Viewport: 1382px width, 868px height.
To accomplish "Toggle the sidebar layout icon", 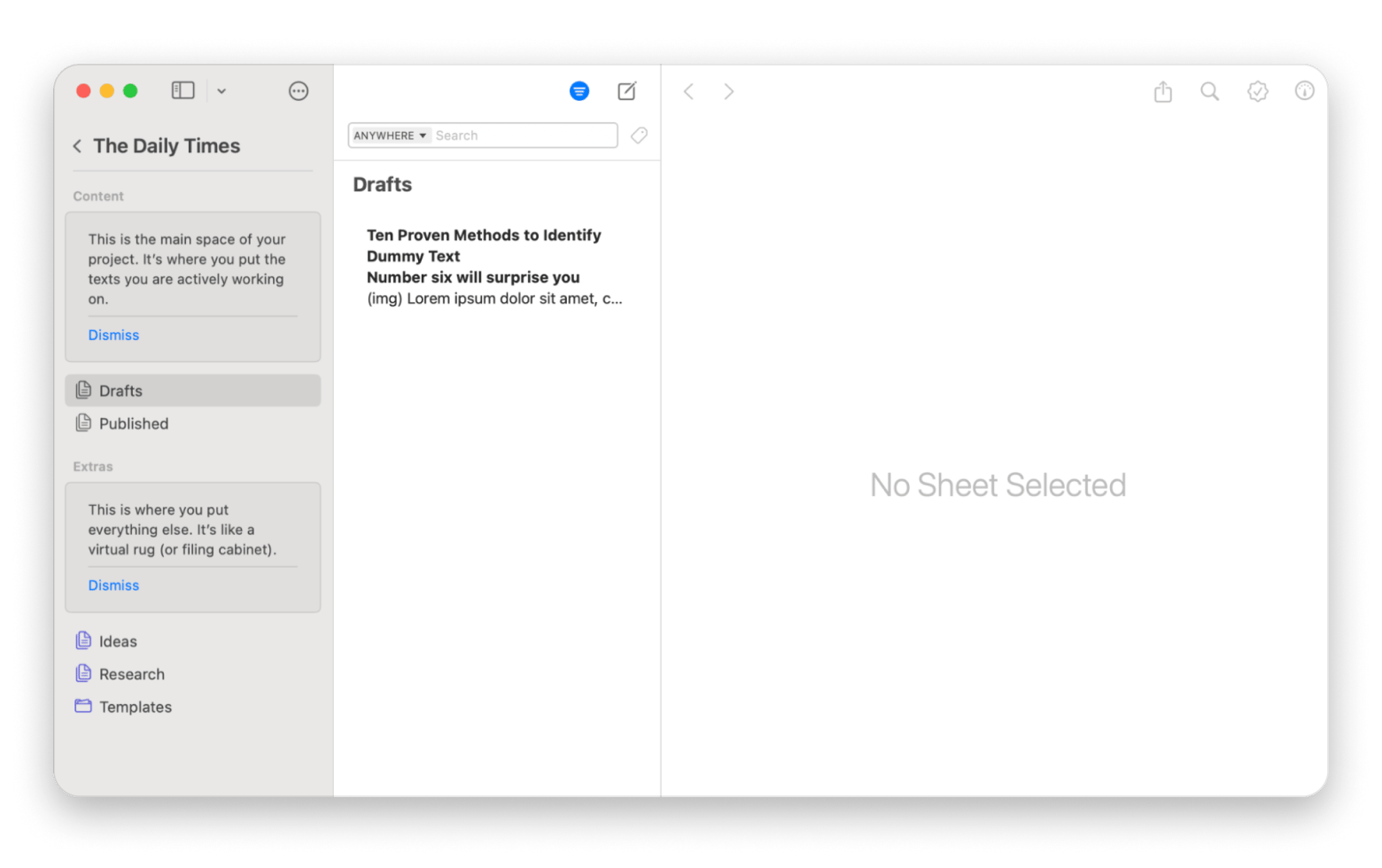I will 182,90.
